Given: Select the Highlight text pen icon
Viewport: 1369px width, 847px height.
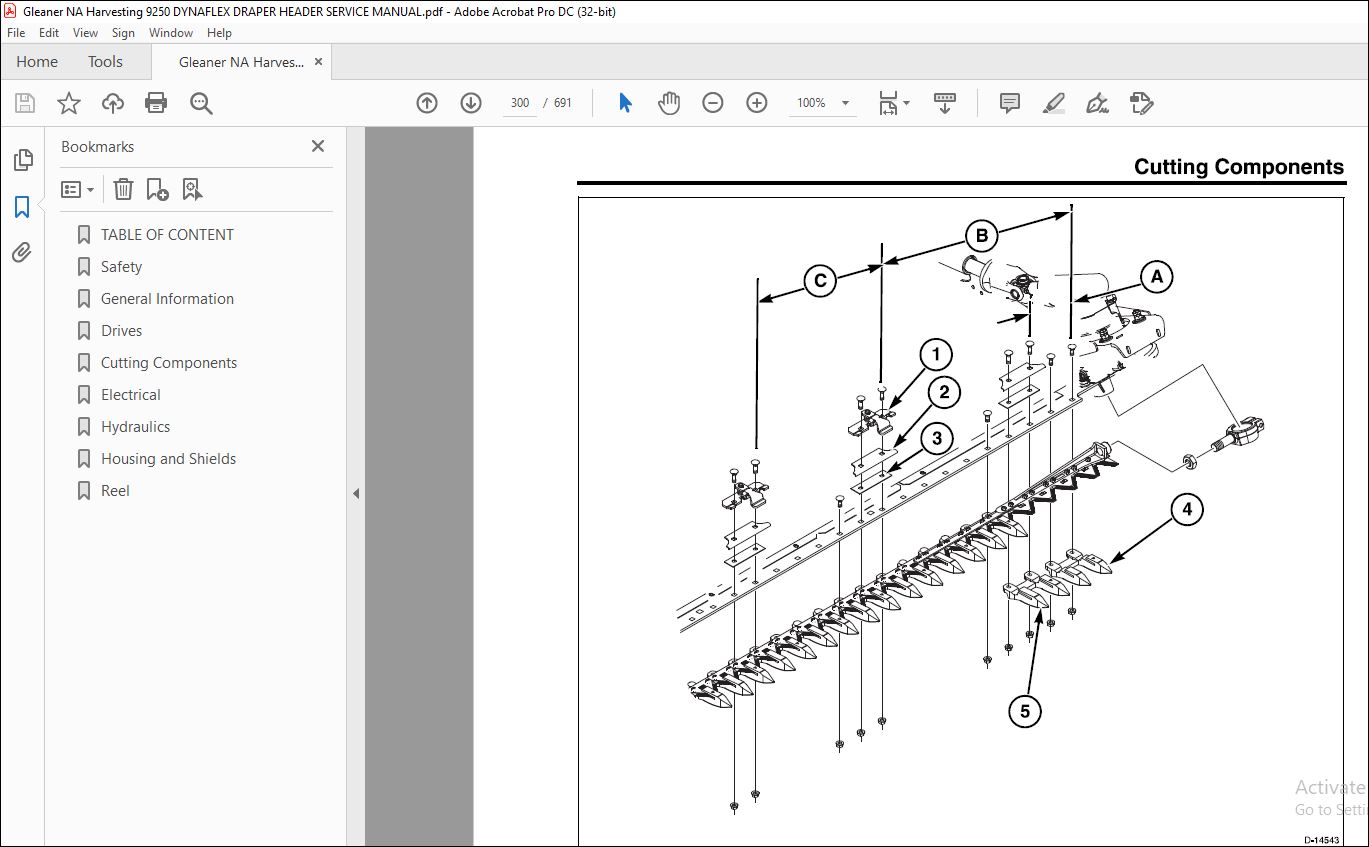Looking at the screenshot, I should click(x=1053, y=103).
